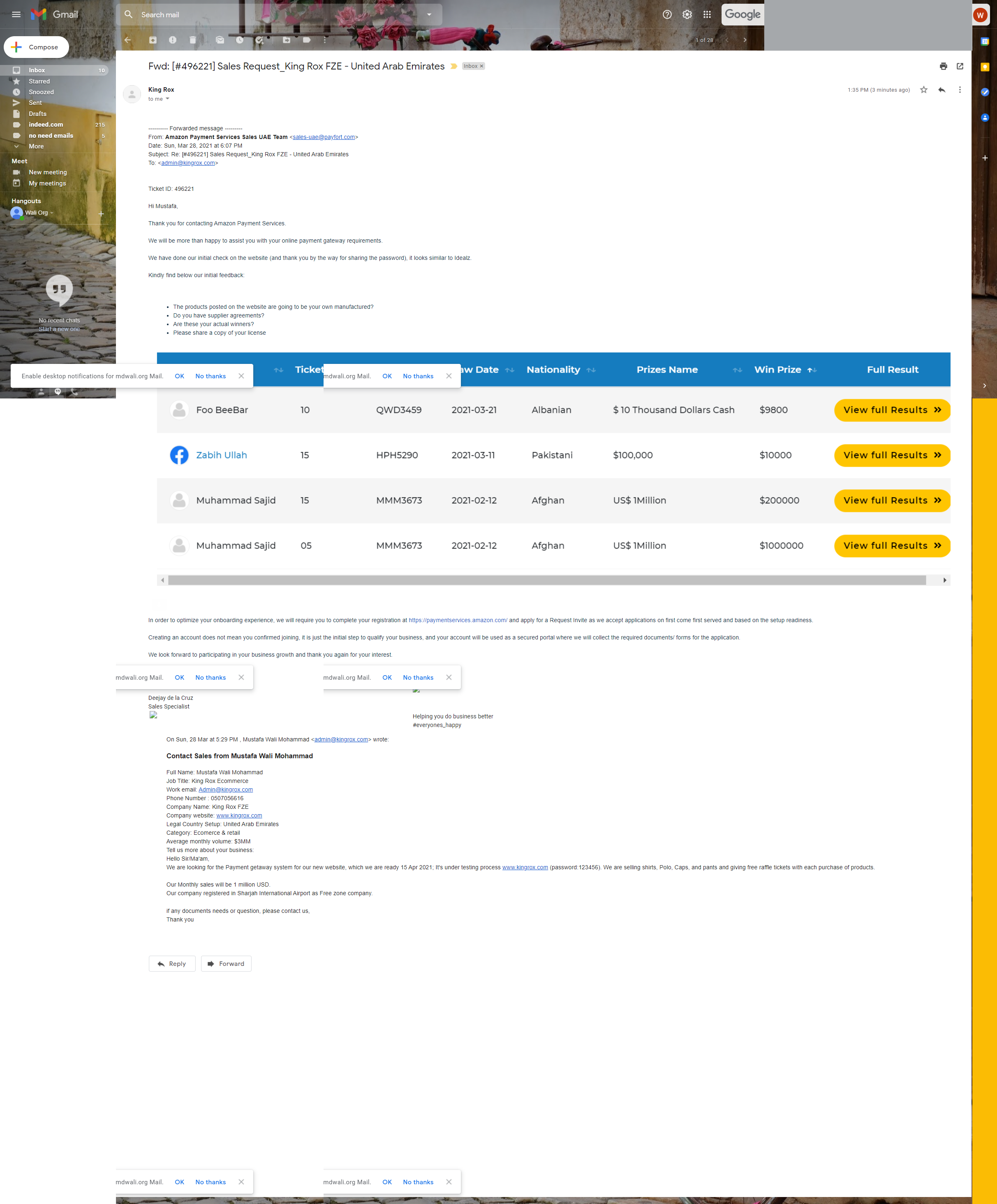997x1204 pixels.
Task: View full Results for Foo BeeBar
Action: (x=892, y=410)
